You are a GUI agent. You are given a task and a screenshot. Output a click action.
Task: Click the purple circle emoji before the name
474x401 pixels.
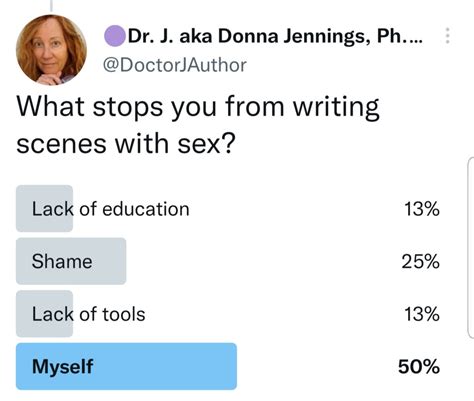coord(115,36)
